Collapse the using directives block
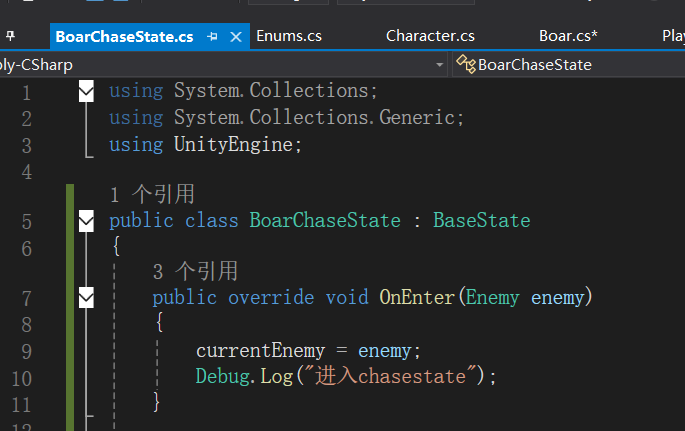Viewport: 685px width, 431px height. [86, 91]
